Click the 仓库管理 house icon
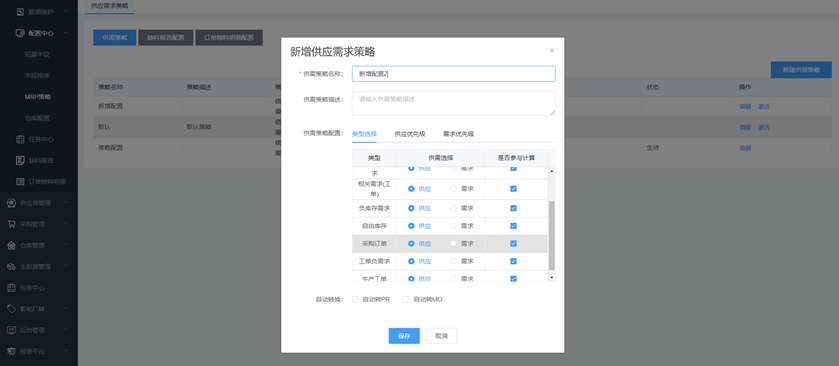 pyautogui.click(x=11, y=245)
